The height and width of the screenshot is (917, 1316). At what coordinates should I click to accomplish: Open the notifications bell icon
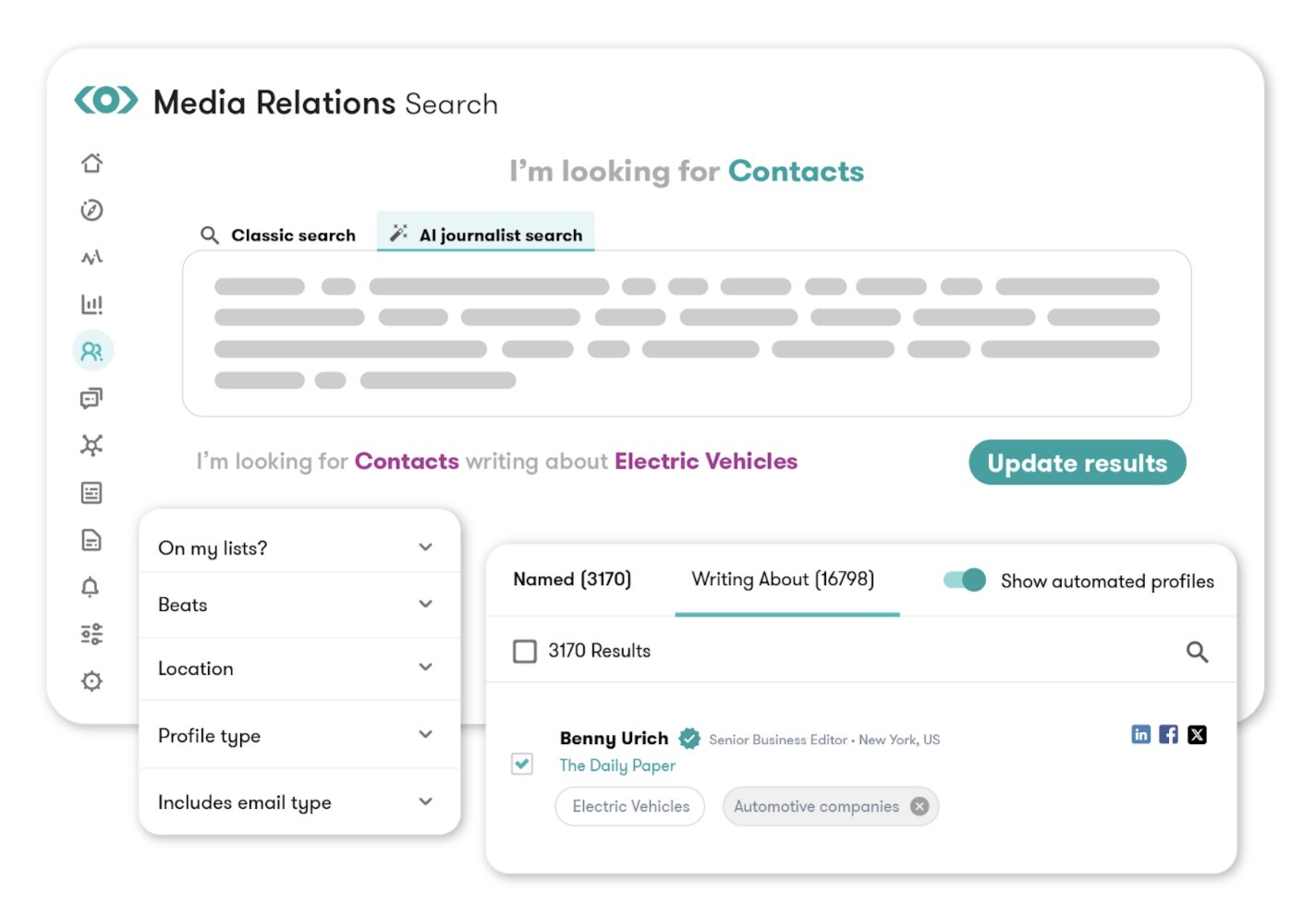pyautogui.click(x=91, y=587)
